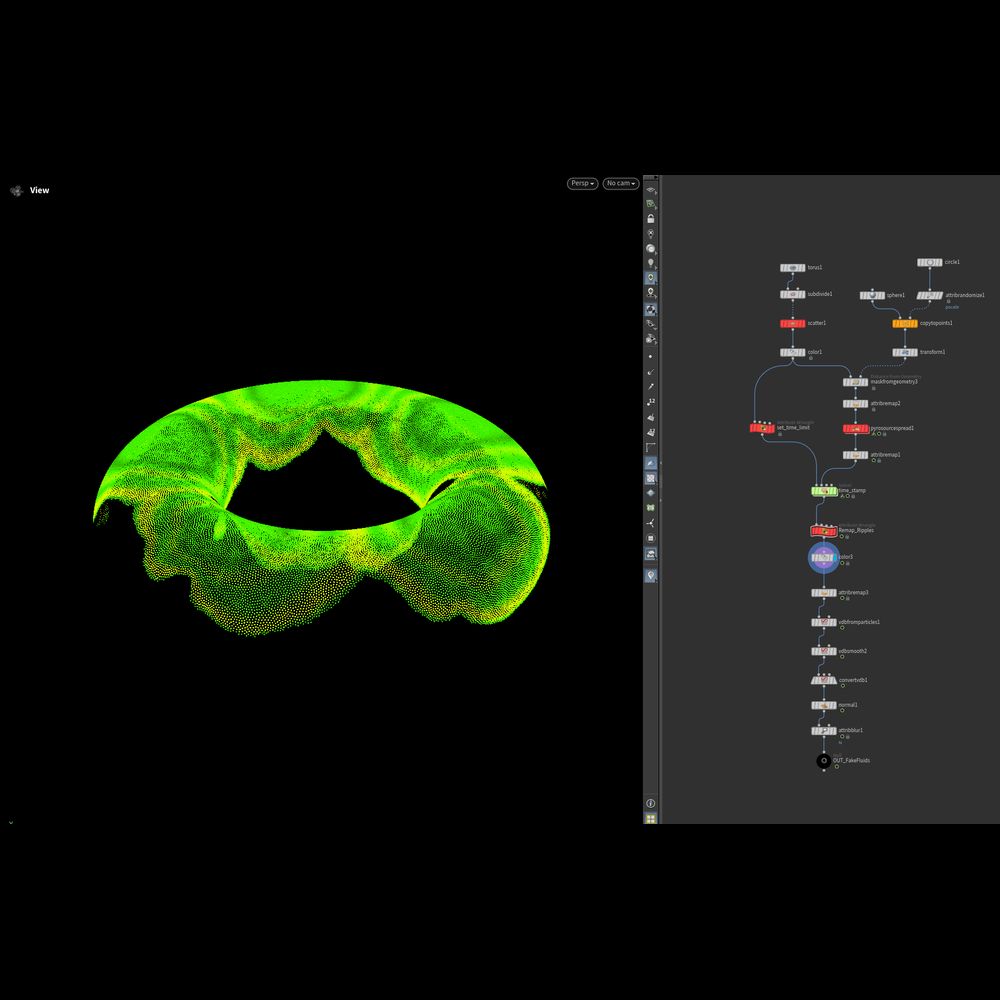Open the Persp viewport dropdown
This screenshot has height=1000, width=1000.
(582, 184)
